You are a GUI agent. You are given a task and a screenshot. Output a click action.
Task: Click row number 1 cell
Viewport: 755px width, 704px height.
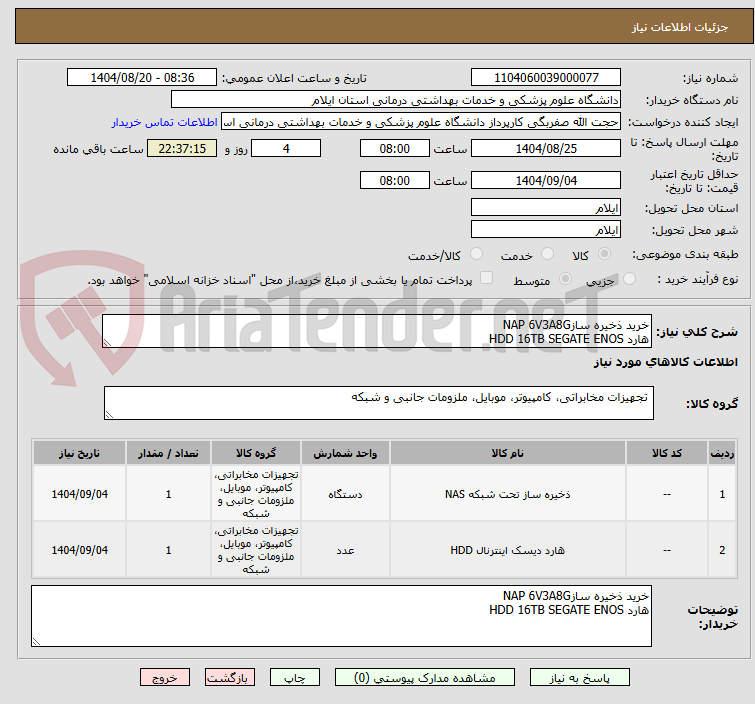tap(722, 494)
